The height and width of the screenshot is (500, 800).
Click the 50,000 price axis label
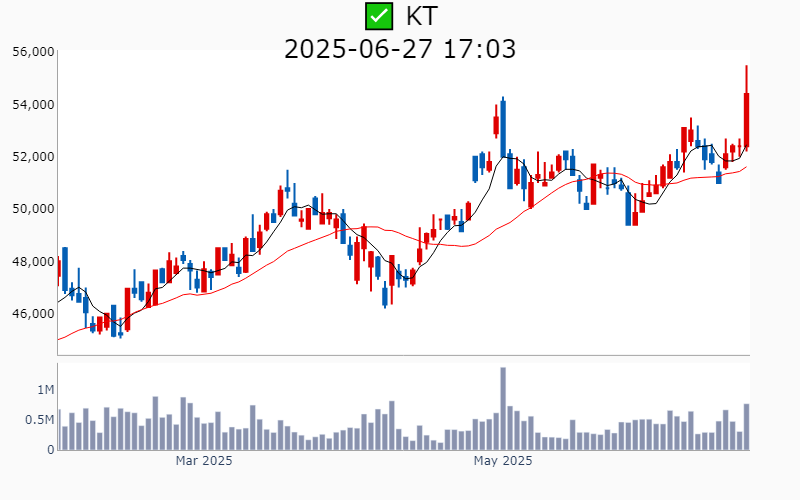(x=34, y=209)
